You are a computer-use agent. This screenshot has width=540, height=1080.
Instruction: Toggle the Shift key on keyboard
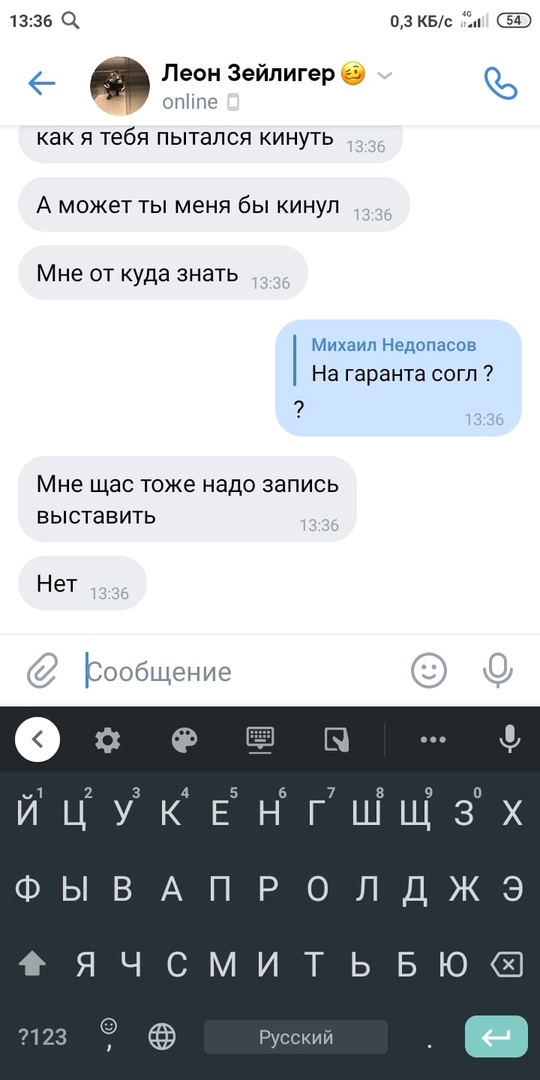coord(32,964)
